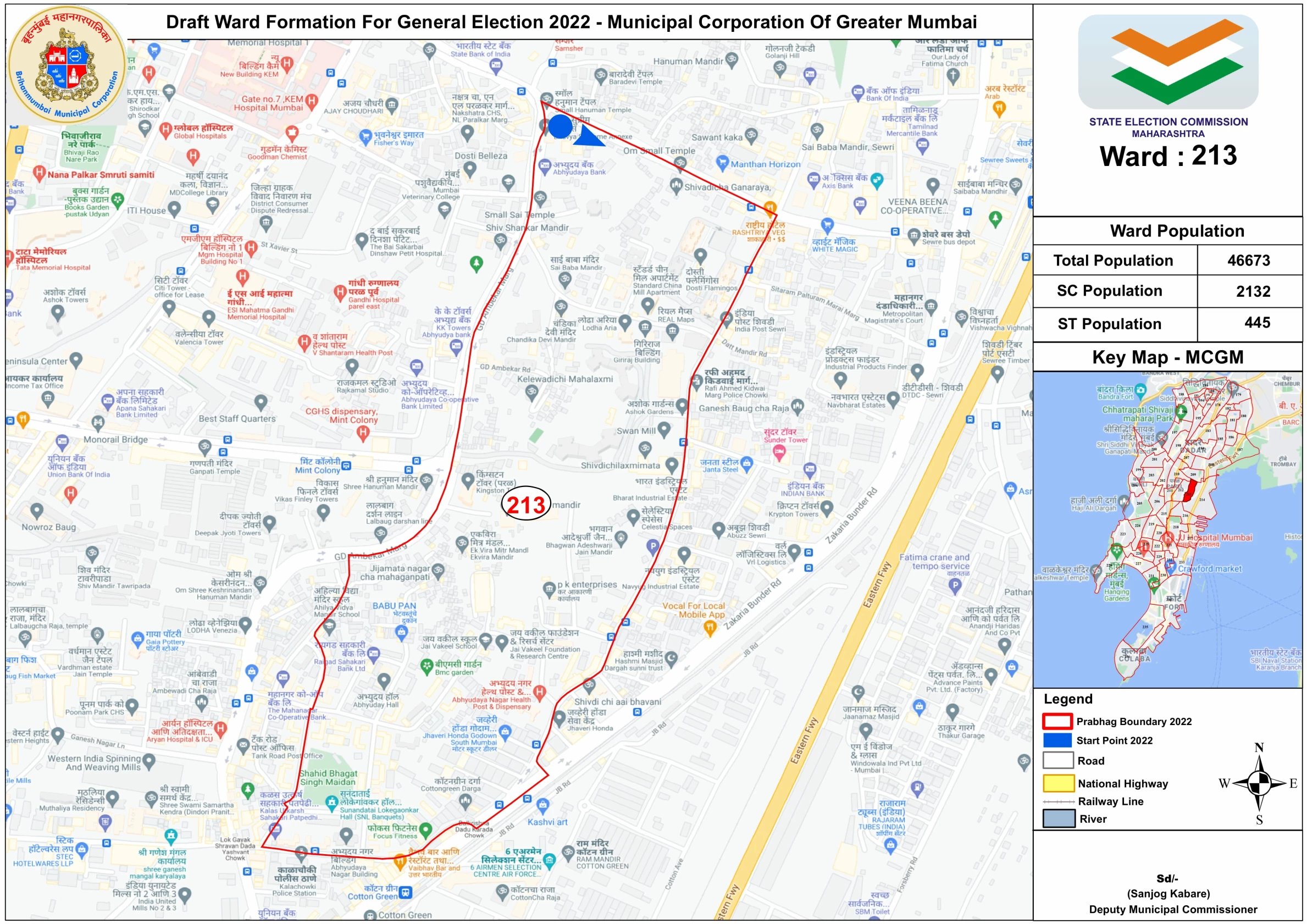Click the Ganesh Baug cha Raja label
1307x924 pixels.
pos(744,408)
